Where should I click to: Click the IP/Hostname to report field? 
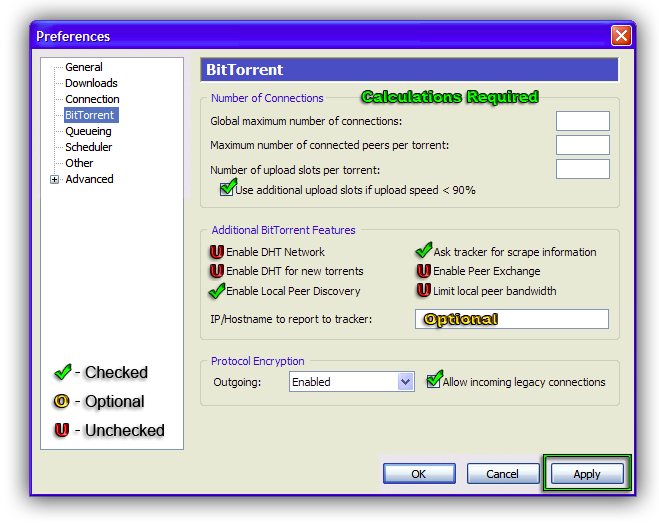(x=511, y=319)
